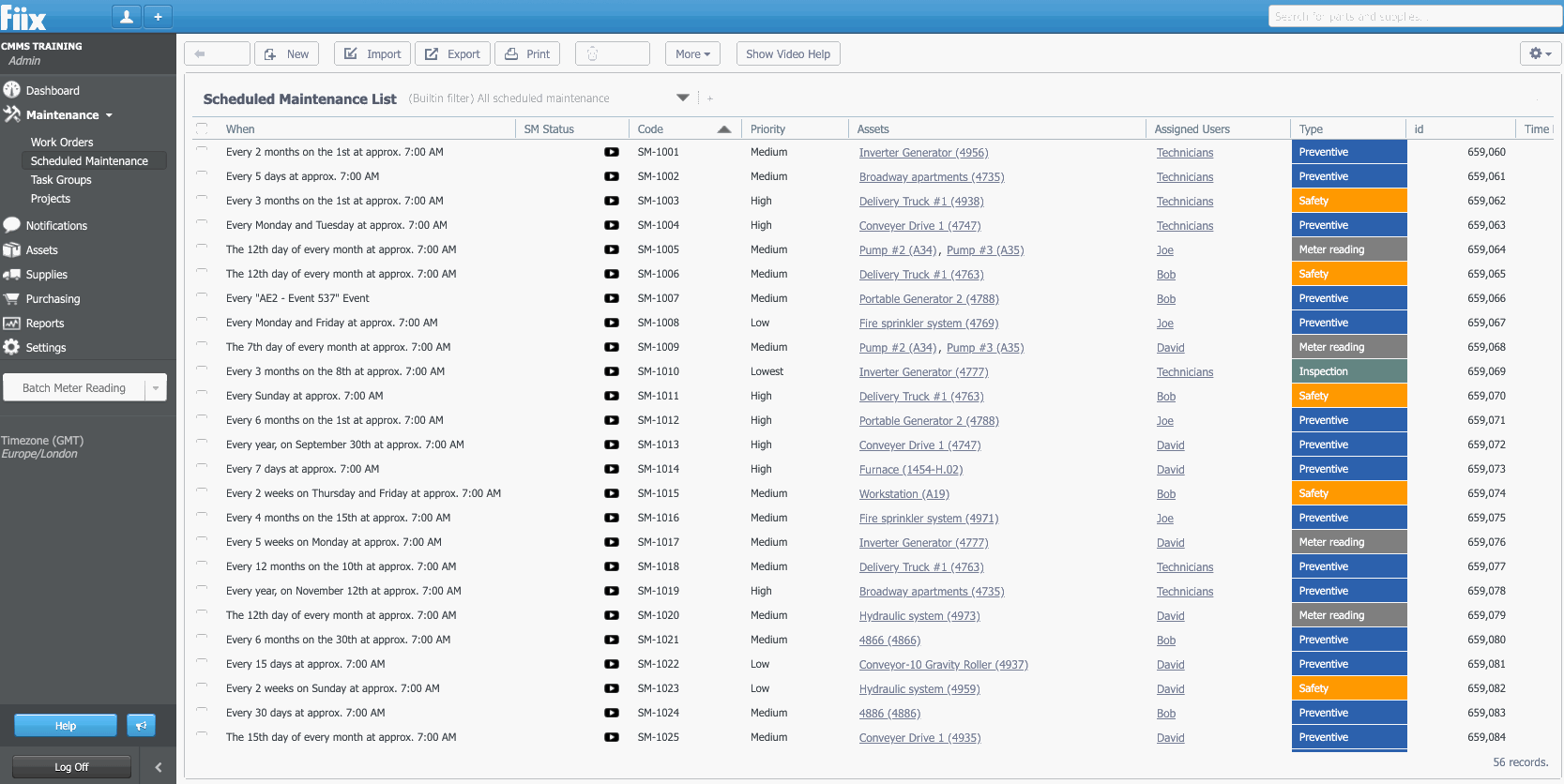Click the video icon for SM-1001
The image size is (1564, 784).
[x=611, y=152]
